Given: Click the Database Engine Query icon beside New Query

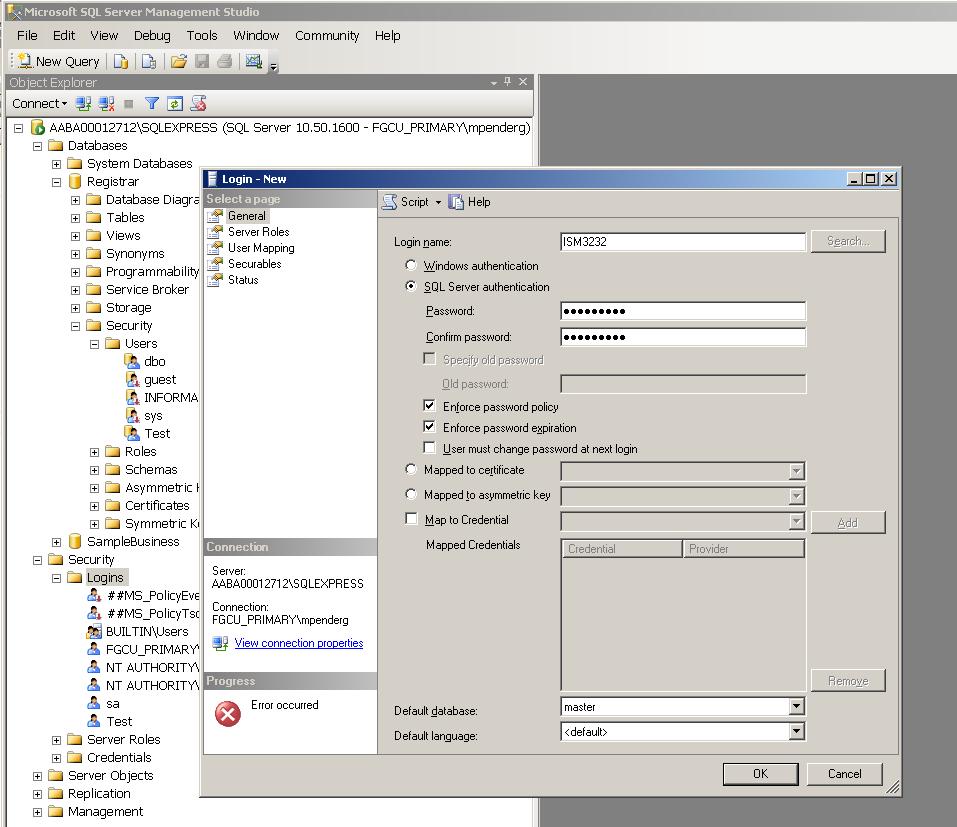Looking at the screenshot, I should point(121,61).
